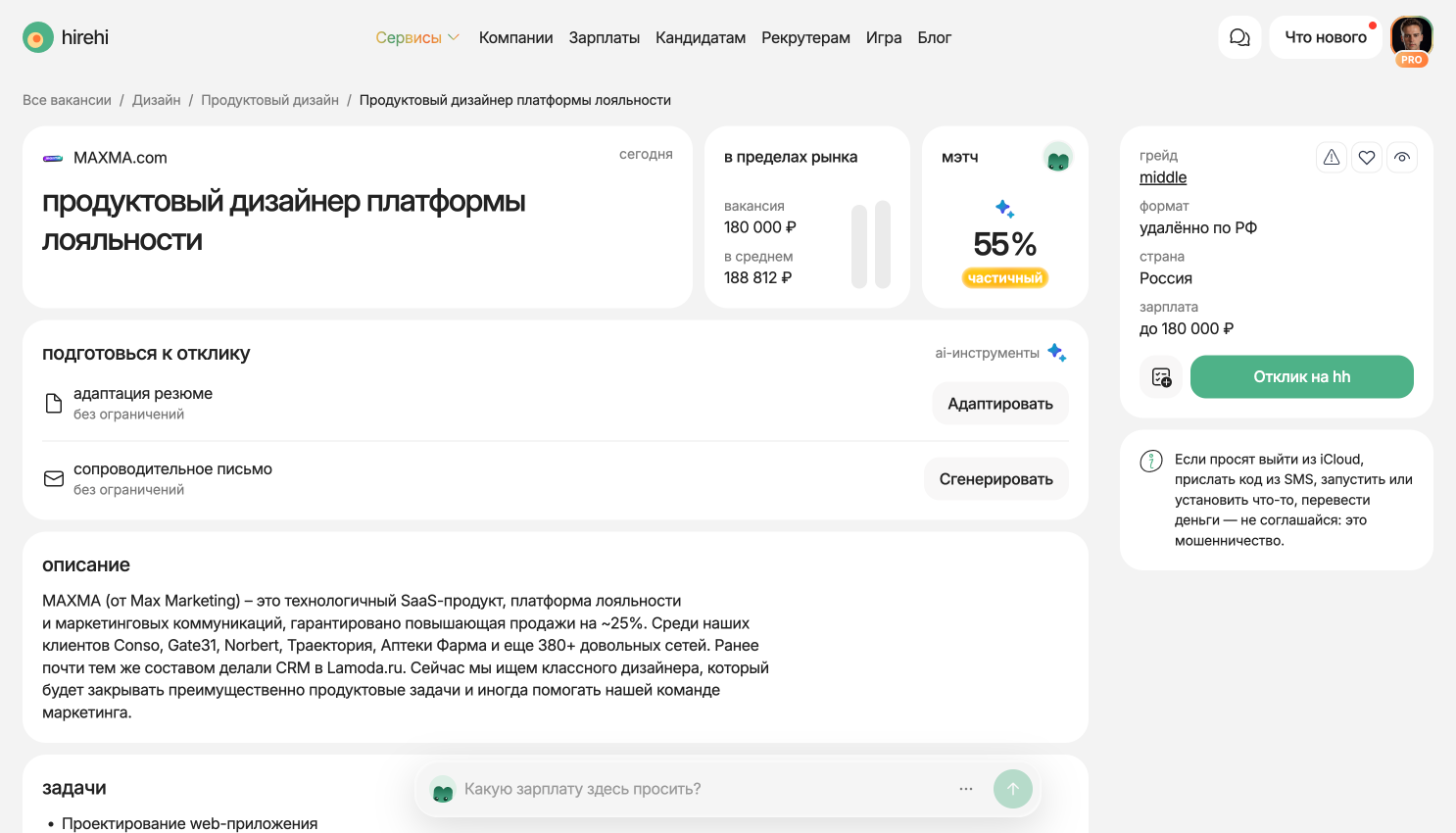Send the chat question with arrow button

click(1012, 789)
